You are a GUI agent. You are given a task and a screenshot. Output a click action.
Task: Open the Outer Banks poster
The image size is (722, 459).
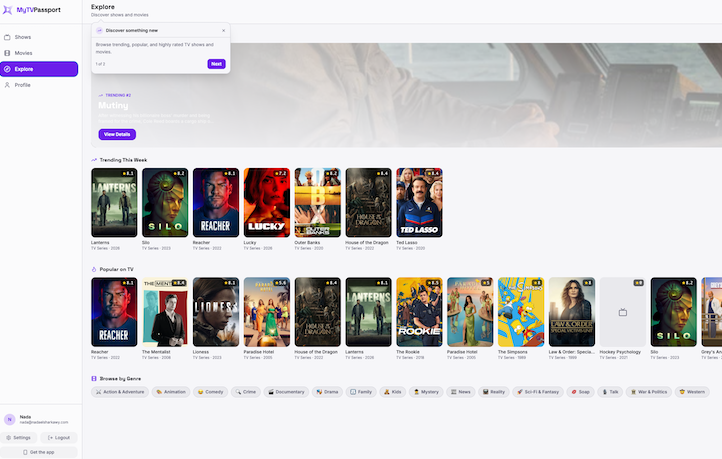point(318,203)
